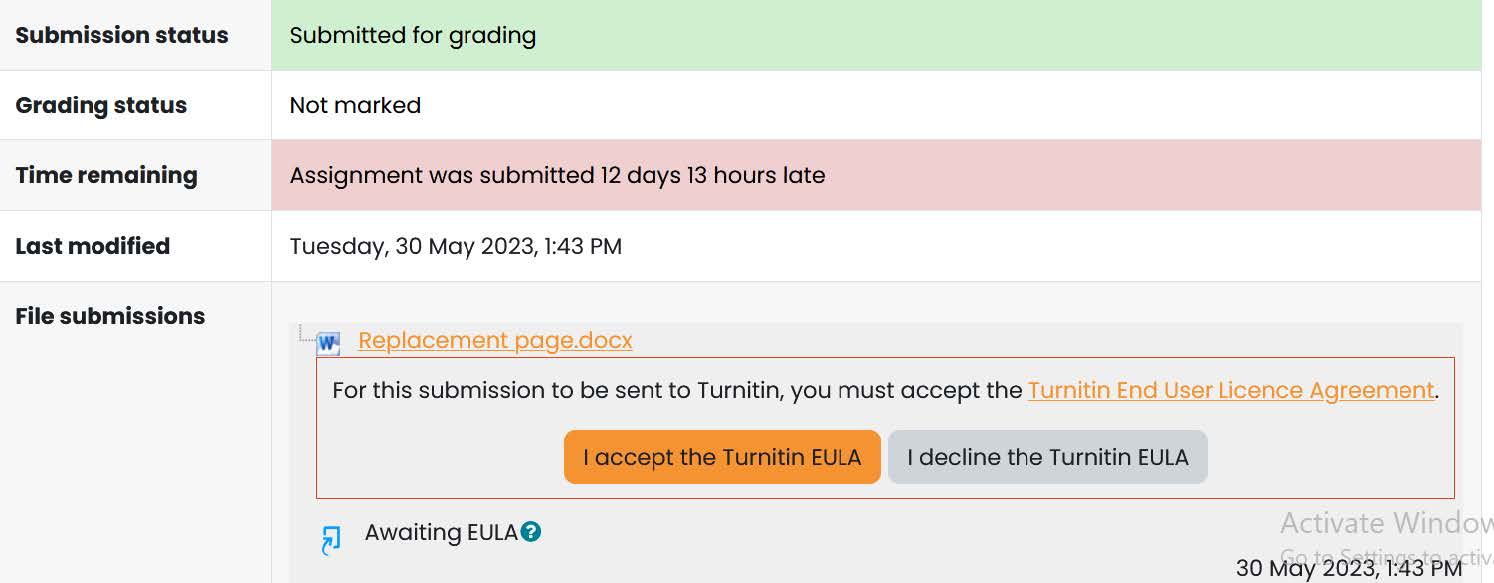Click the Not marked grading status text
This screenshot has height=583, width=1494.
click(355, 105)
